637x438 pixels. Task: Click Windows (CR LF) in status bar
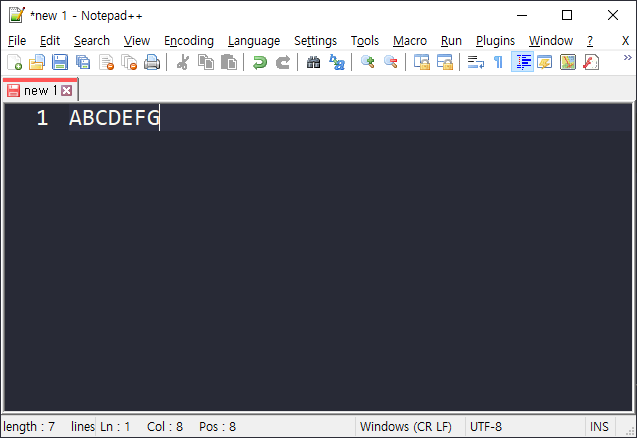(x=405, y=427)
